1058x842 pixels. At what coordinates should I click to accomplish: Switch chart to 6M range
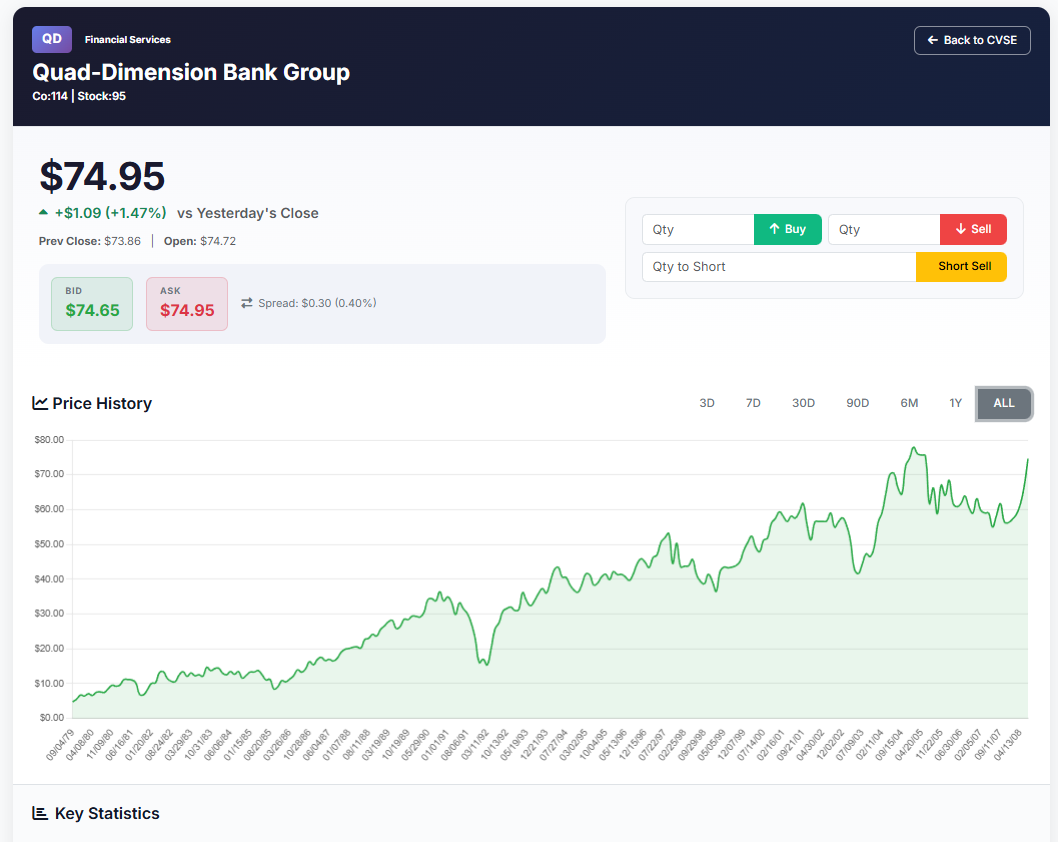(908, 403)
